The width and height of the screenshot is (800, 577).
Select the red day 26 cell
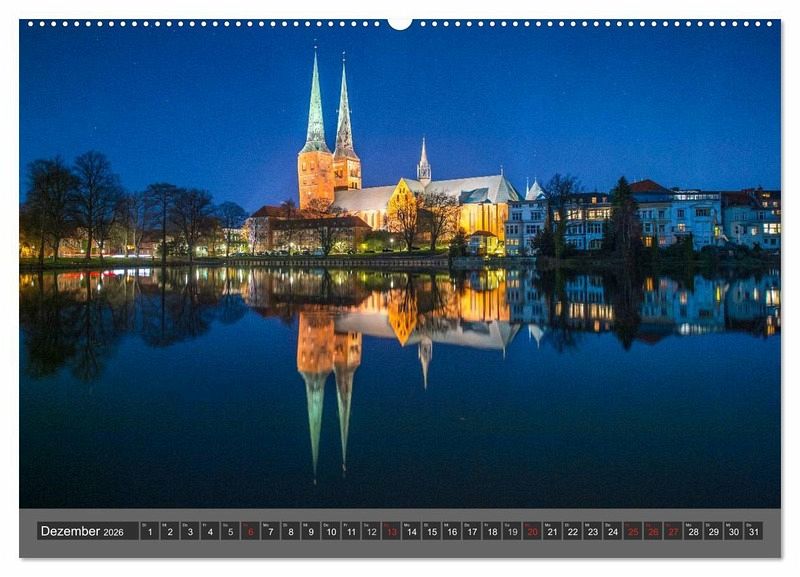pyautogui.click(x=652, y=531)
